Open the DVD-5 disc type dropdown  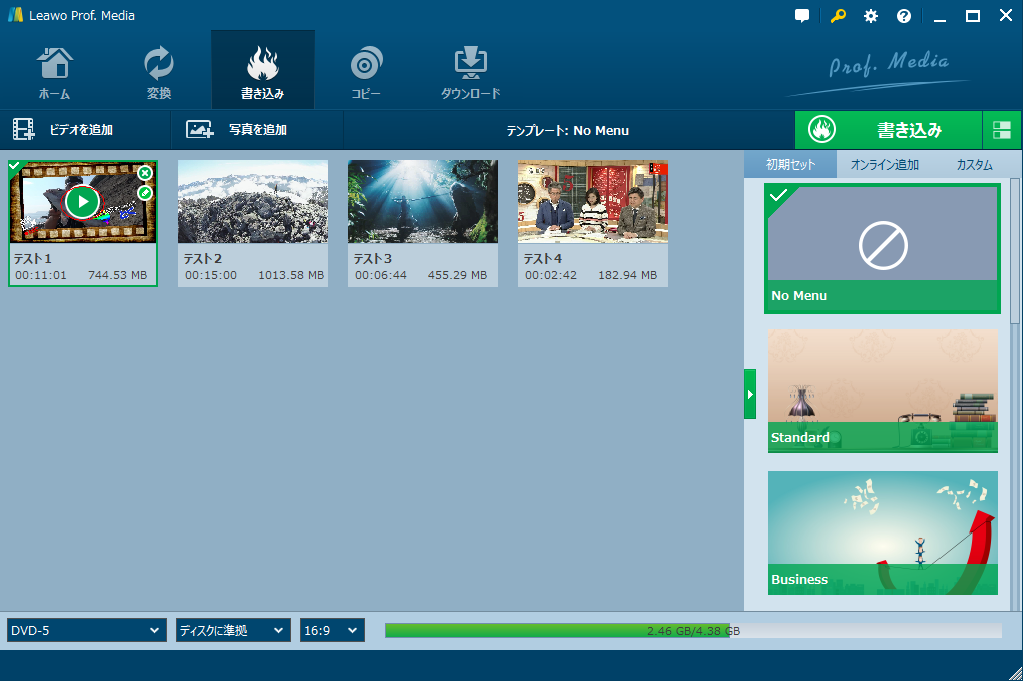point(86,630)
